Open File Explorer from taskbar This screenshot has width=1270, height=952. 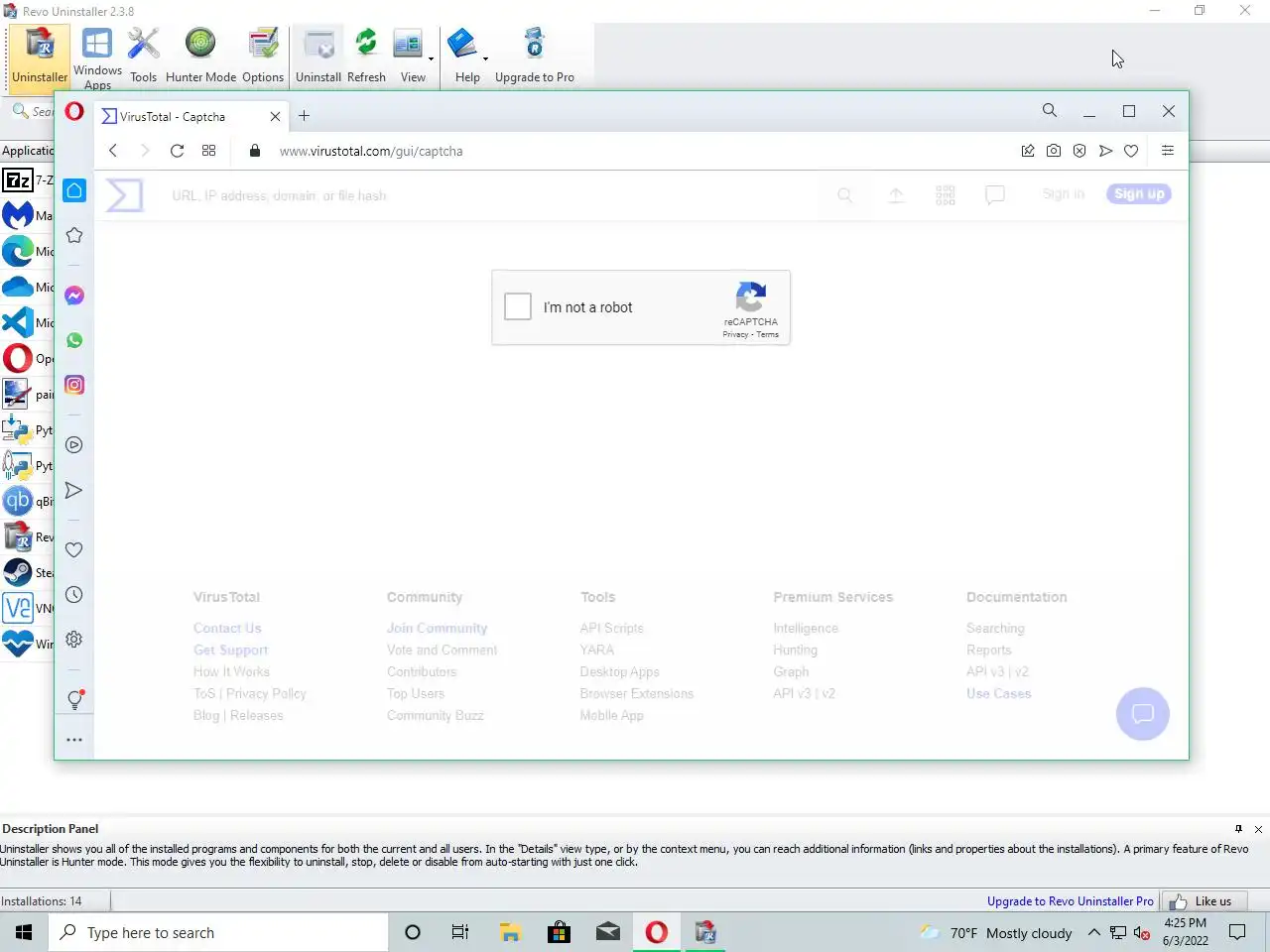[510, 932]
